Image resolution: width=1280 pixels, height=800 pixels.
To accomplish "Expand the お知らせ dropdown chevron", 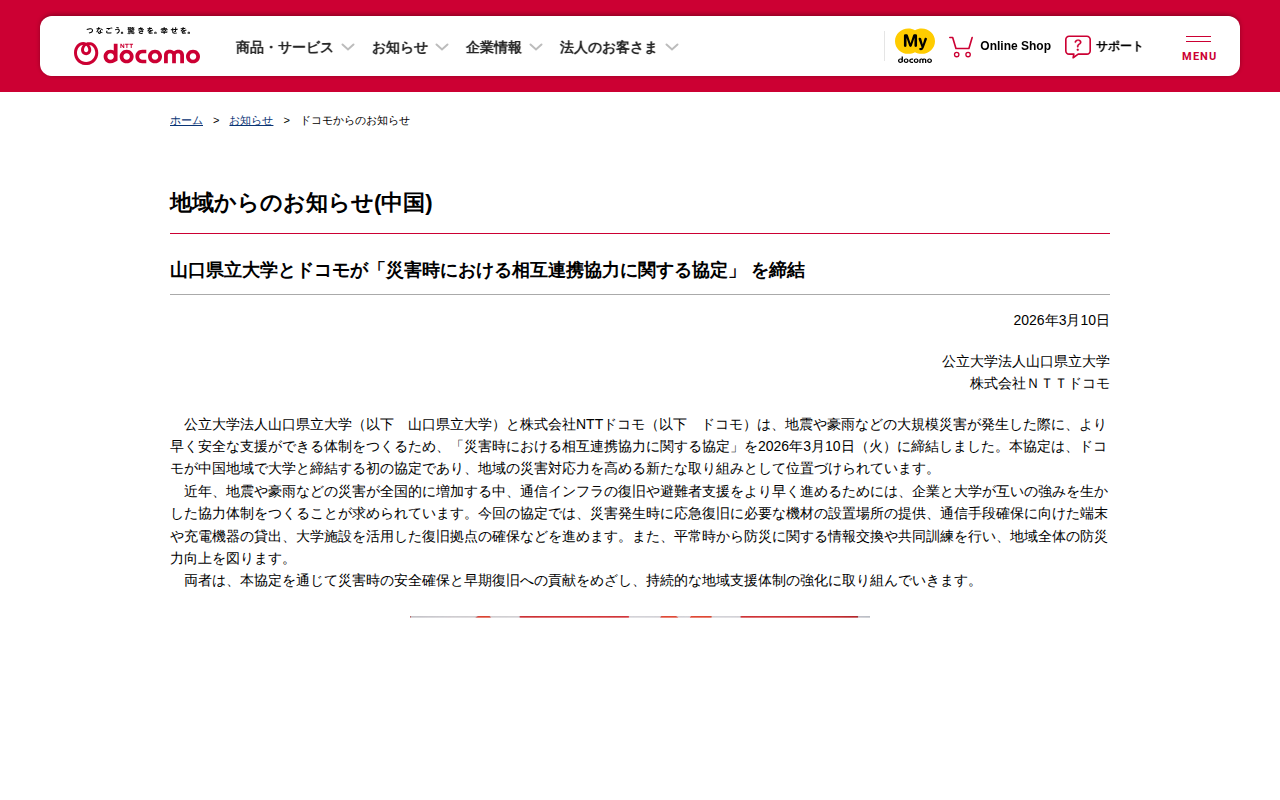I will tap(442, 47).
